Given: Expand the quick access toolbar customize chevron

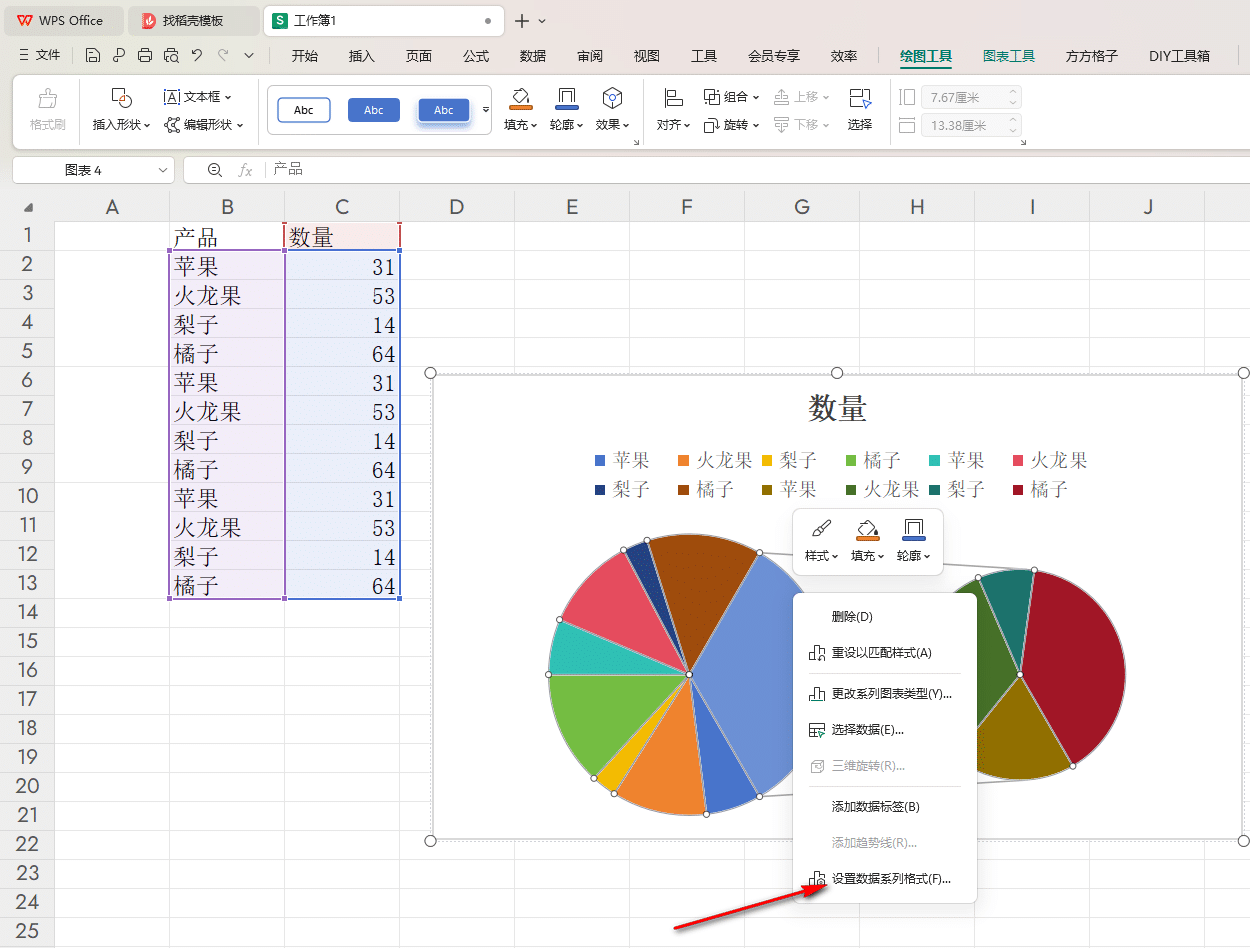Looking at the screenshot, I should click(249, 56).
